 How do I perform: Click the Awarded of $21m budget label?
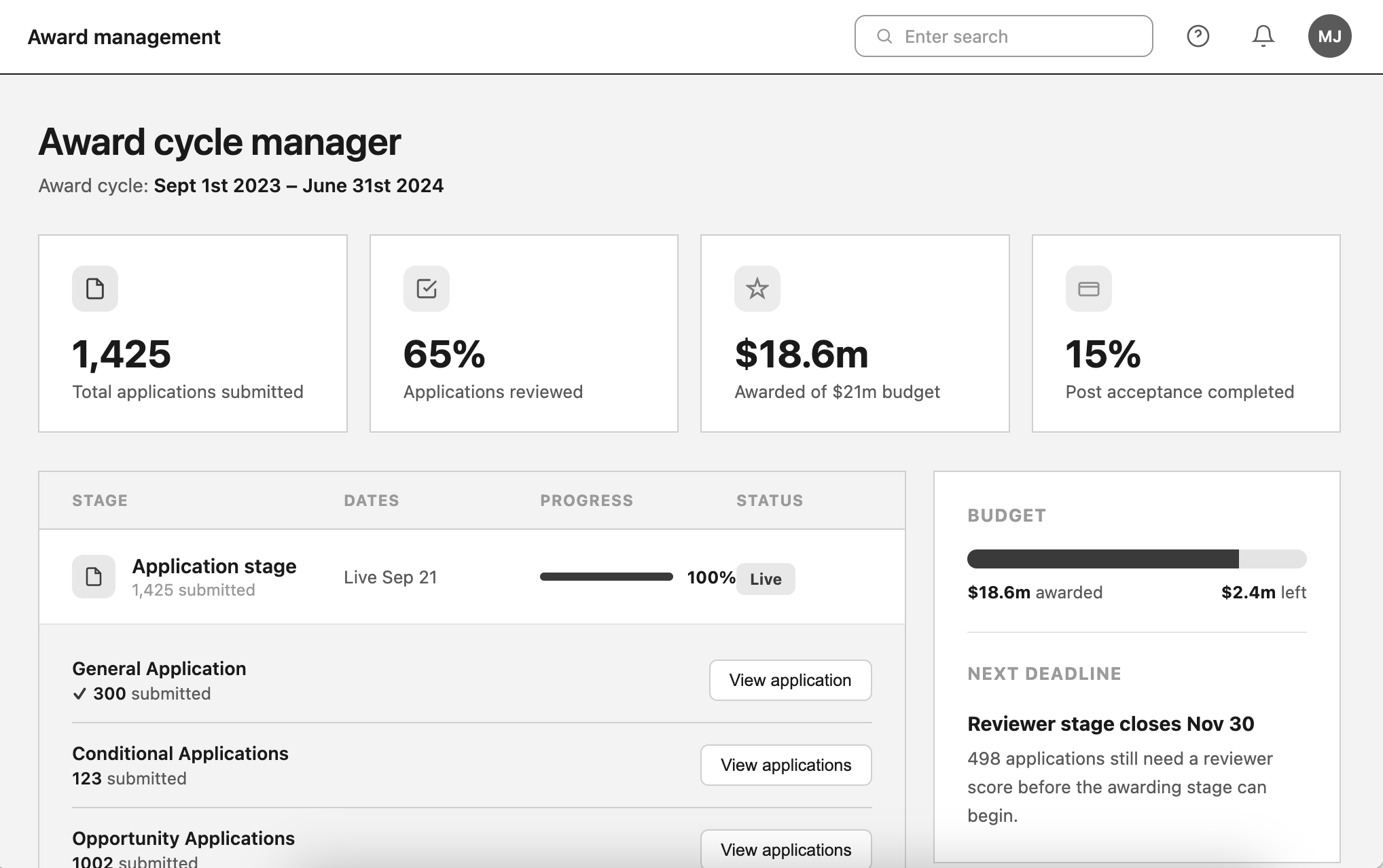tap(837, 392)
